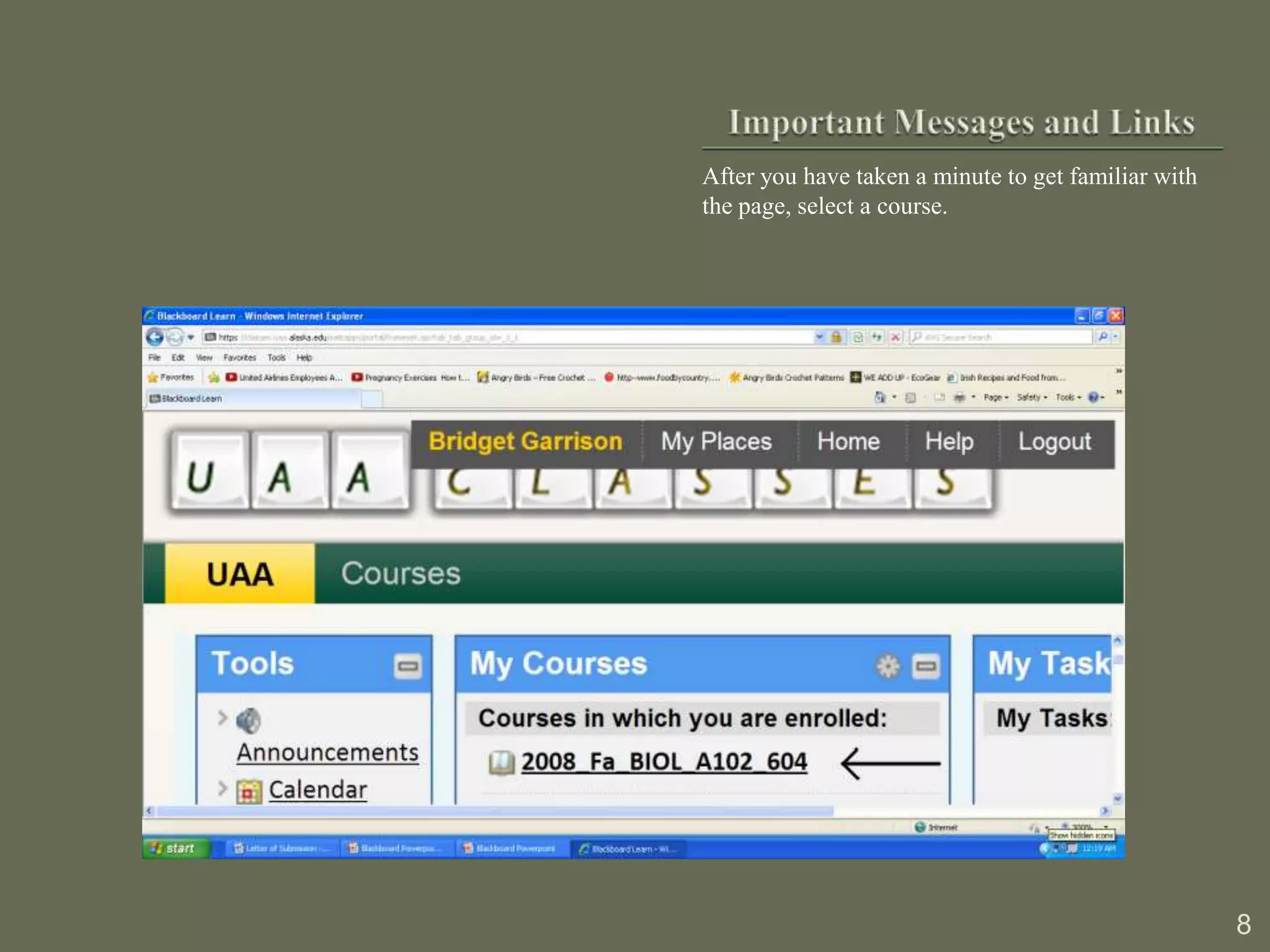Refresh the page with the refresh icon
1270x952 pixels.
877,337
